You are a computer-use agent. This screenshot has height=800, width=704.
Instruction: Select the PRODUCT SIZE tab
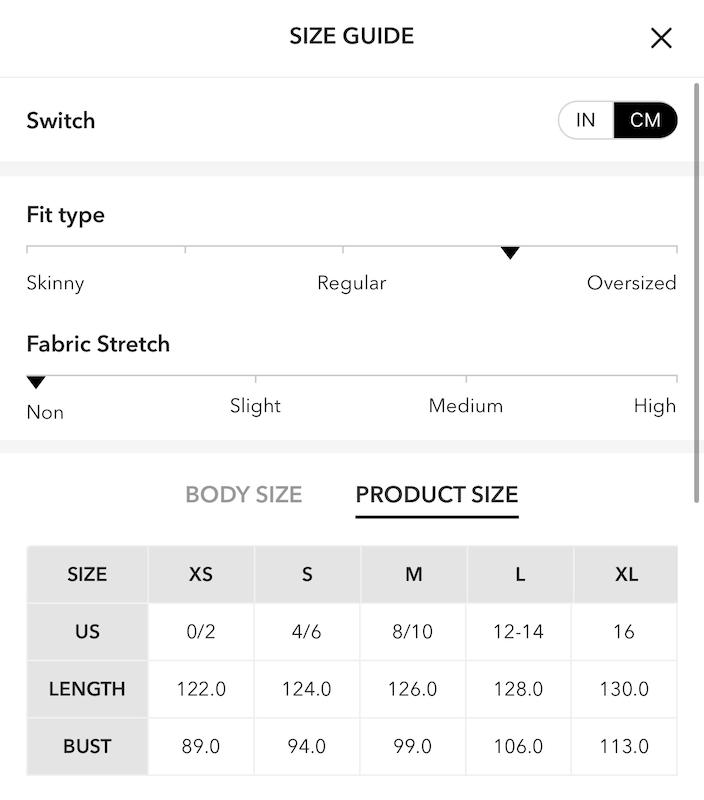click(x=437, y=494)
